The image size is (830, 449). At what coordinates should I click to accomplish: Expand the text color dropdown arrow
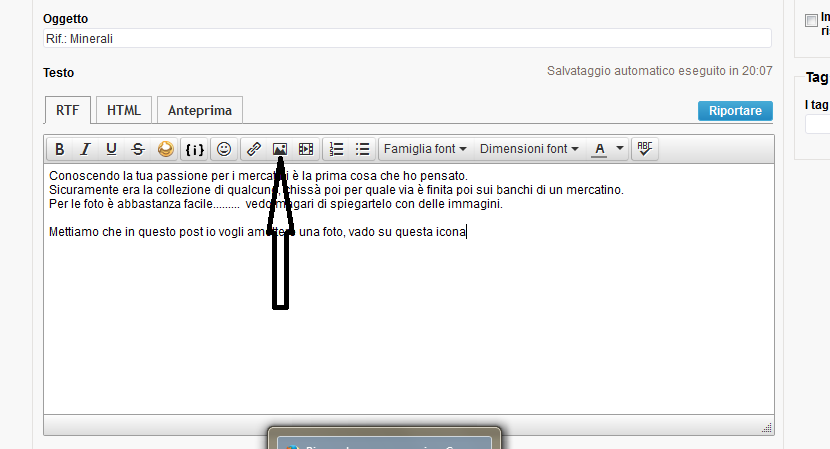620,149
